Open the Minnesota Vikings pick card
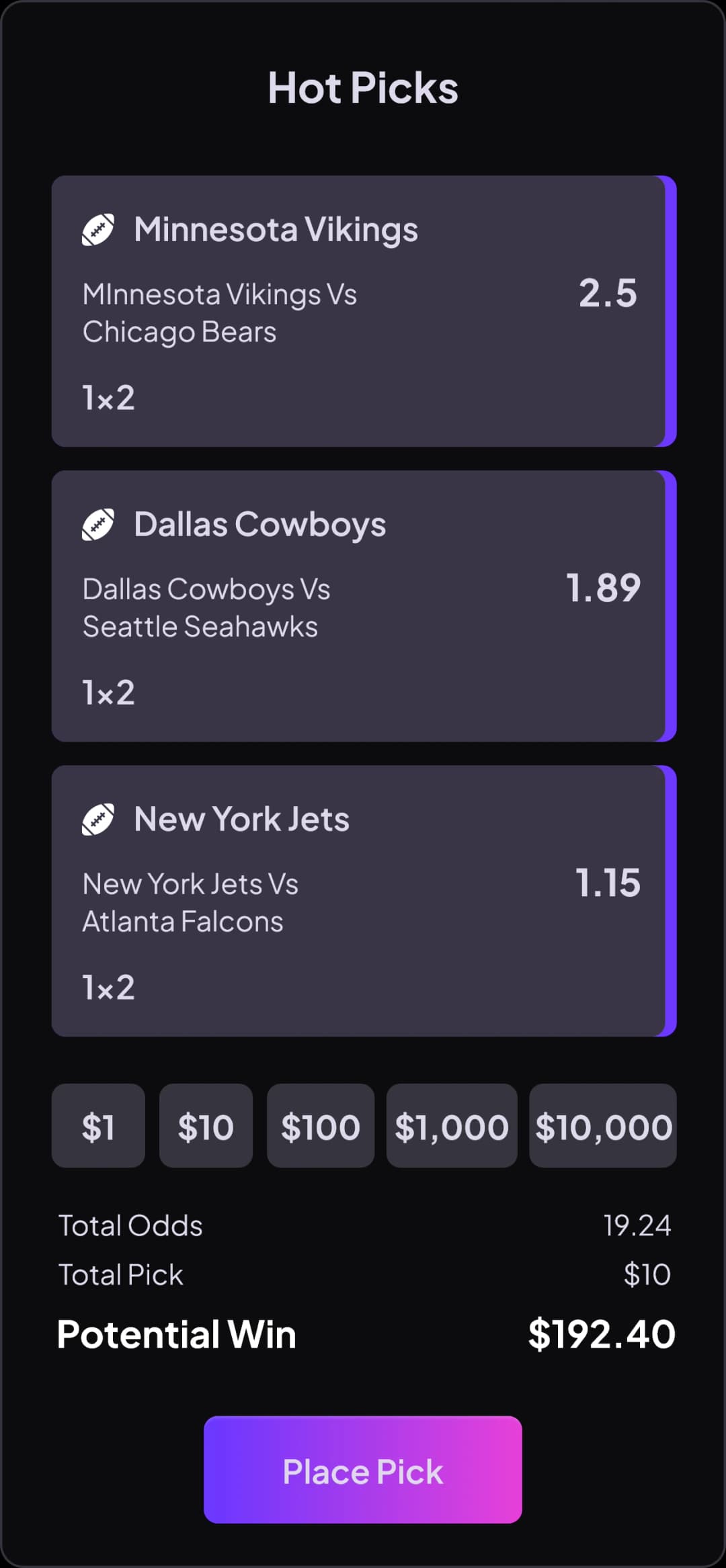726x1568 pixels. [x=364, y=311]
